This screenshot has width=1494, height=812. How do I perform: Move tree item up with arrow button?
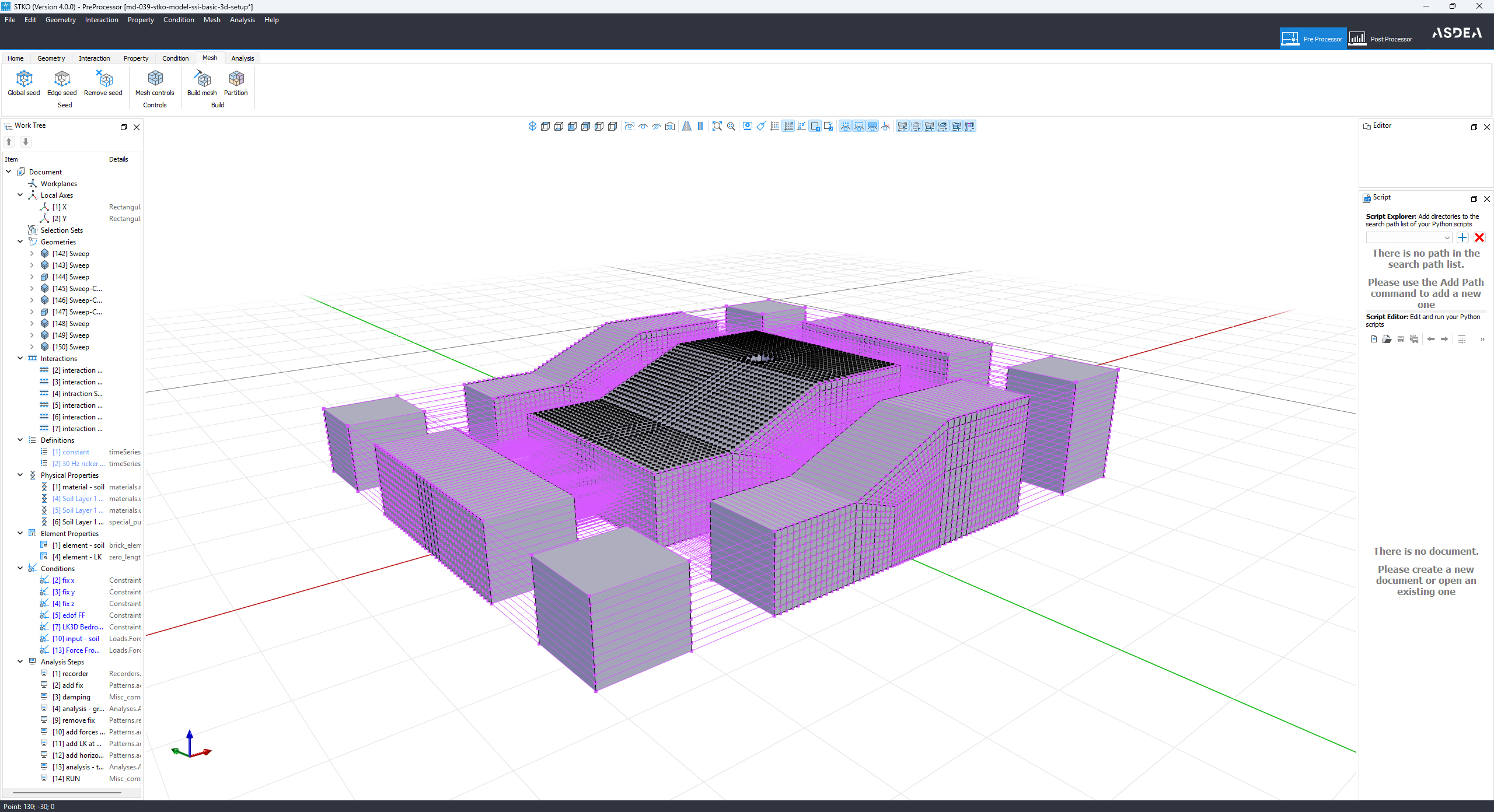tap(9, 142)
